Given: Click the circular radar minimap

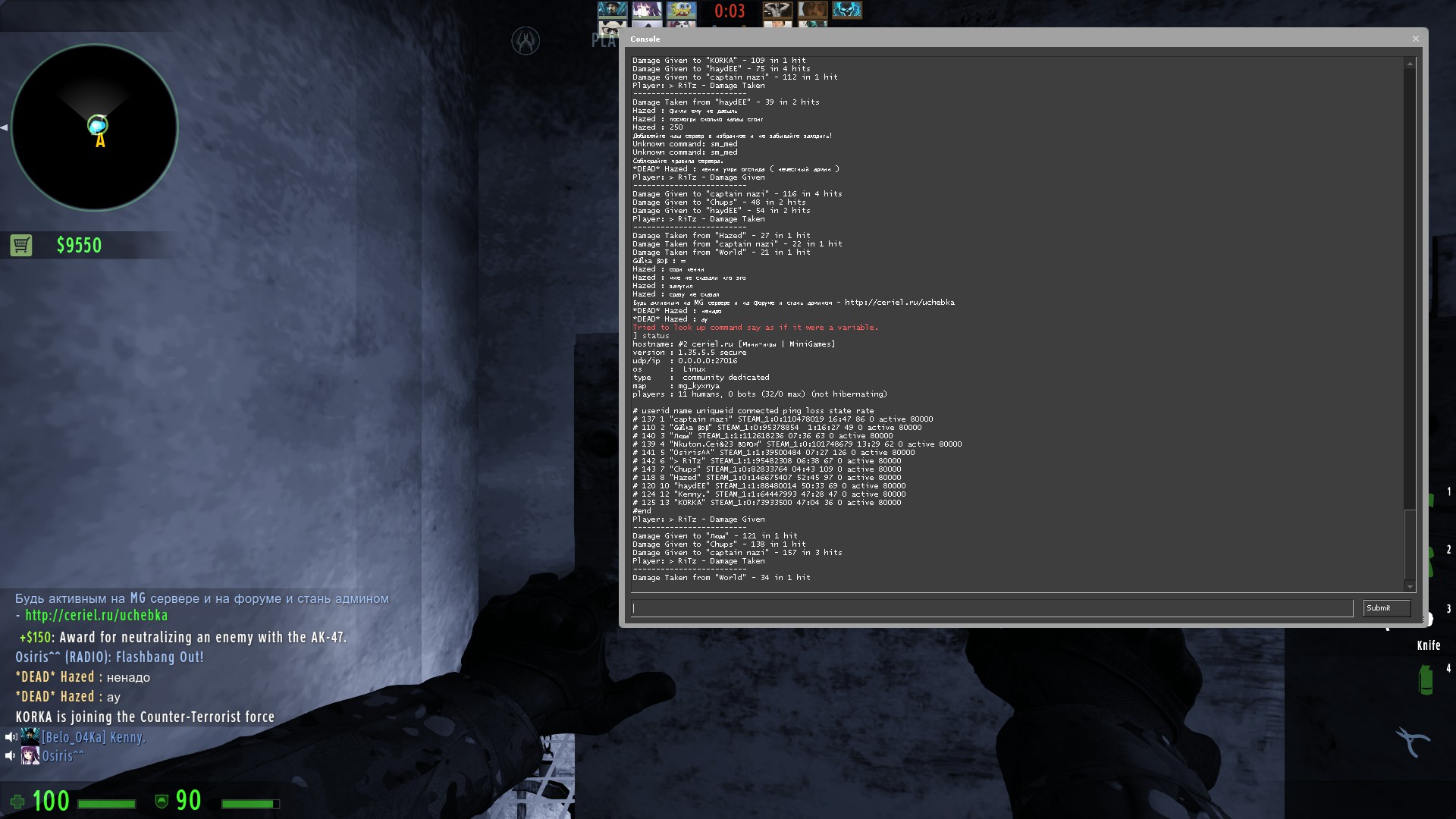Looking at the screenshot, I should (x=95, y=127).
